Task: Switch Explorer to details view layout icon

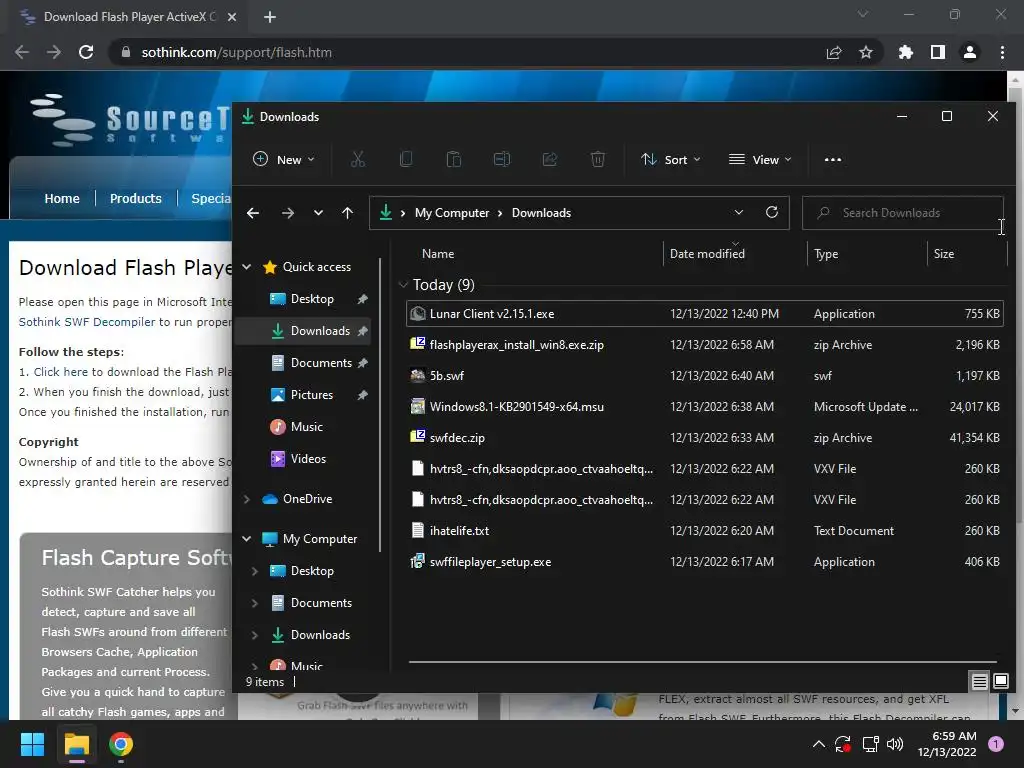Action: pyautogui.click(x=979, y=682)
